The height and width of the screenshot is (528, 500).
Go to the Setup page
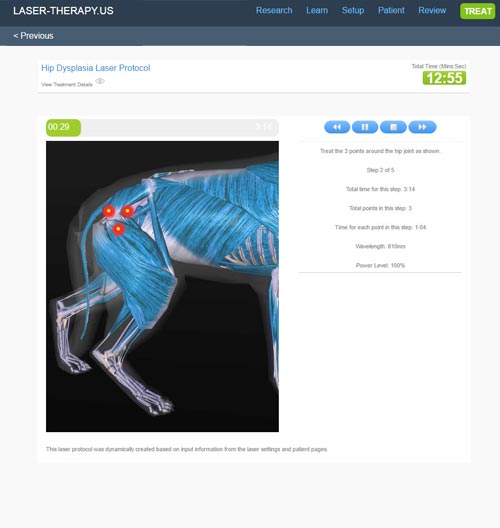tap(353, 10)
